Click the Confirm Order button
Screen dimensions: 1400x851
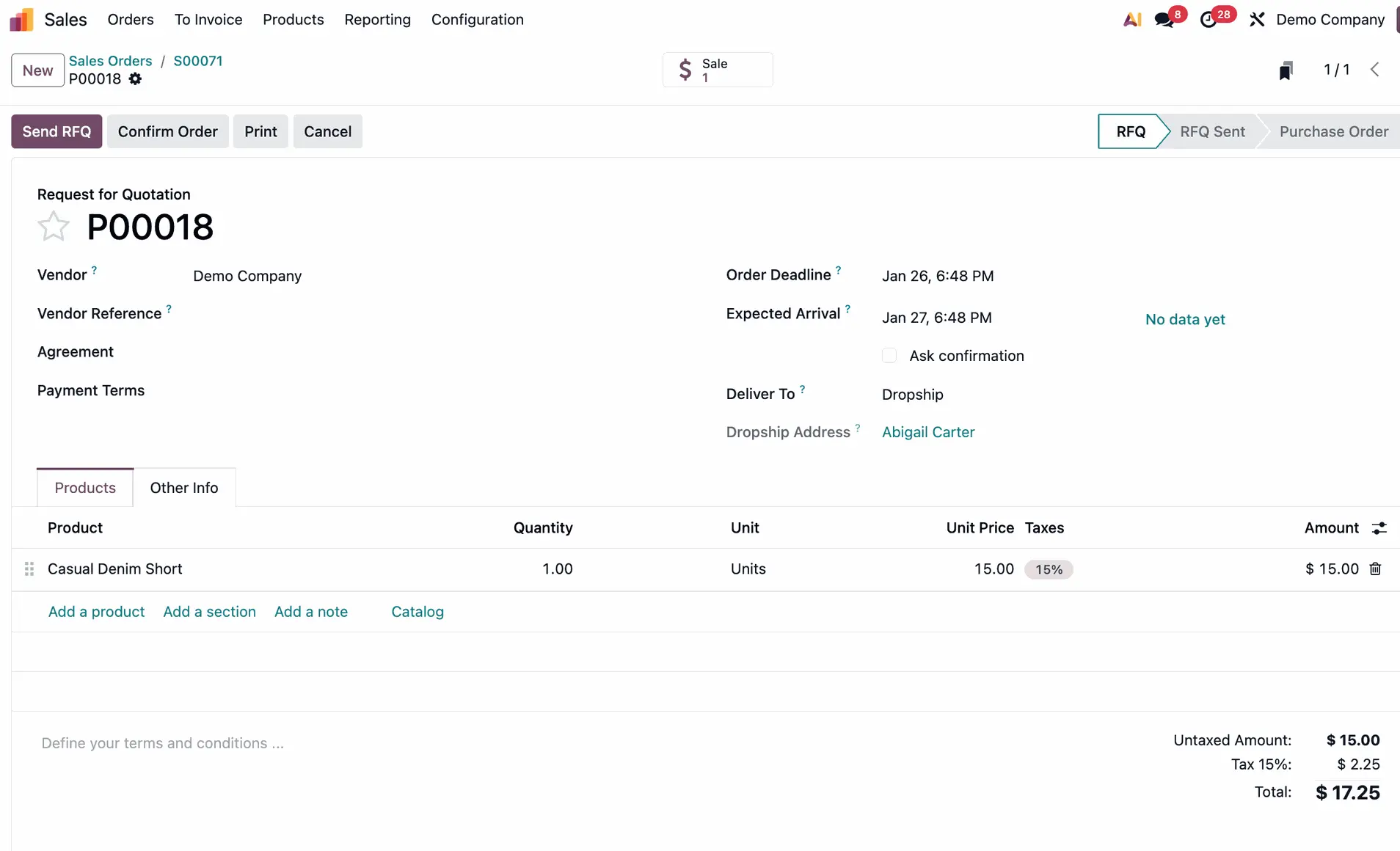point(167,131)
